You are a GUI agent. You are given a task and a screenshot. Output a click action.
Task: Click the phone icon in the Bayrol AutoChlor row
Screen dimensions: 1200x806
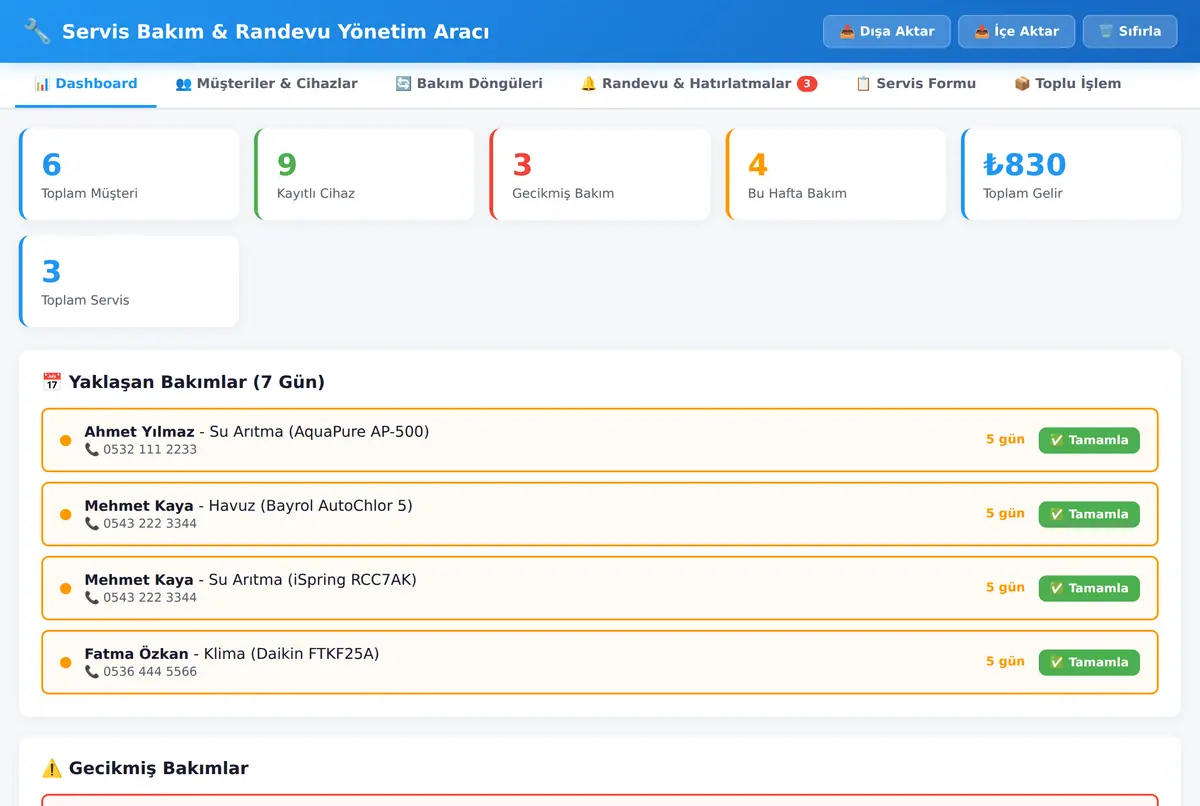(x=92, y=524)
